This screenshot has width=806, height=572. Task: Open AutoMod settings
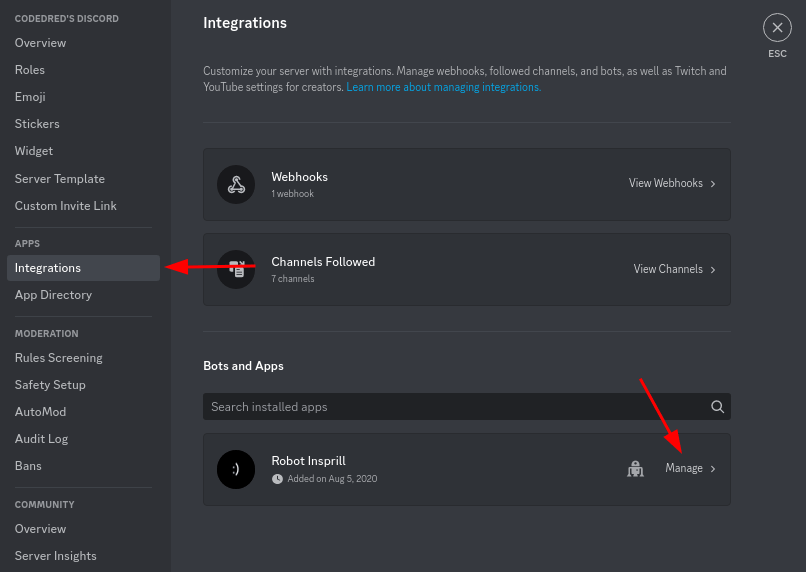click(40, 412)
